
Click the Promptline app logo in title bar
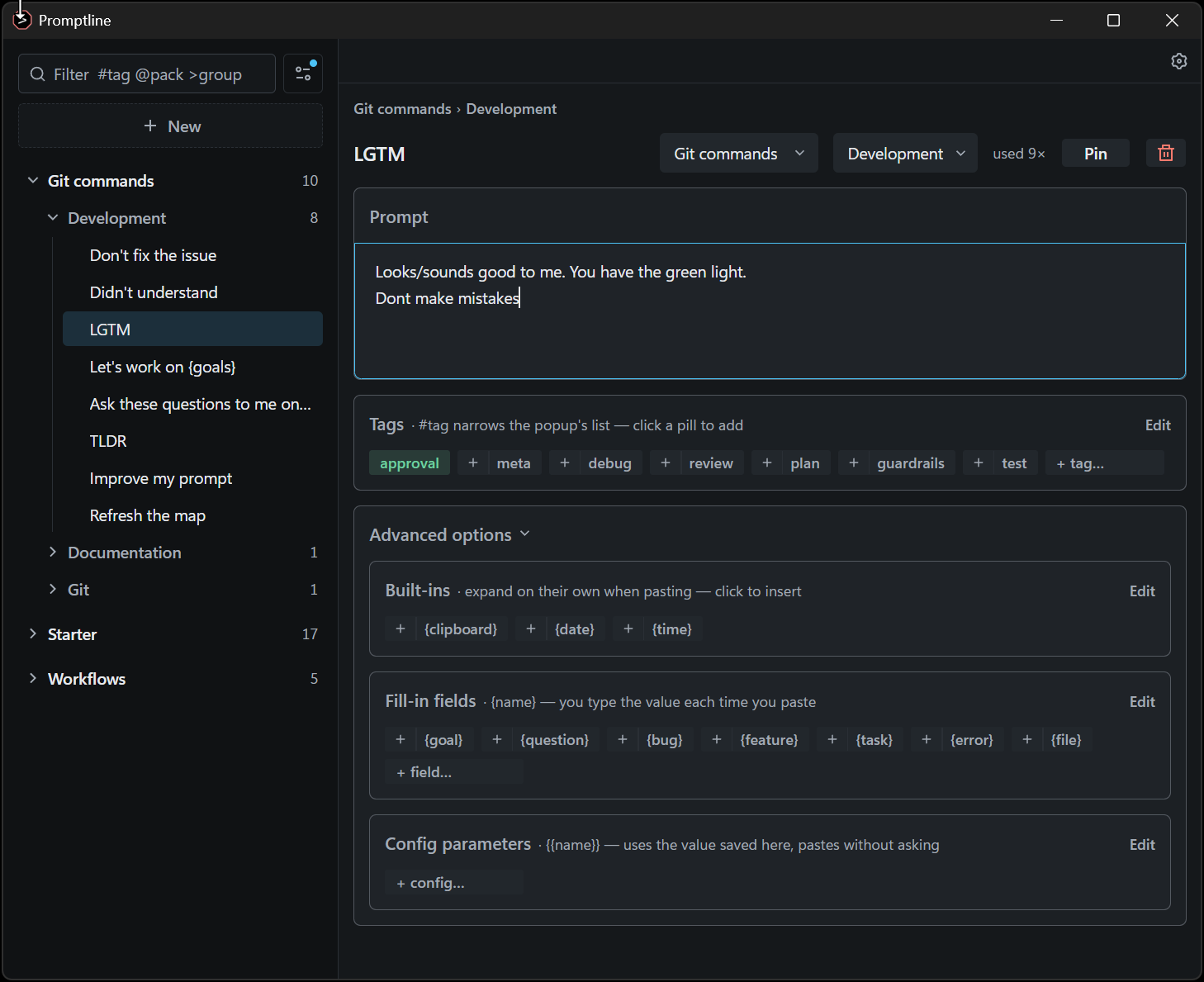21,20
